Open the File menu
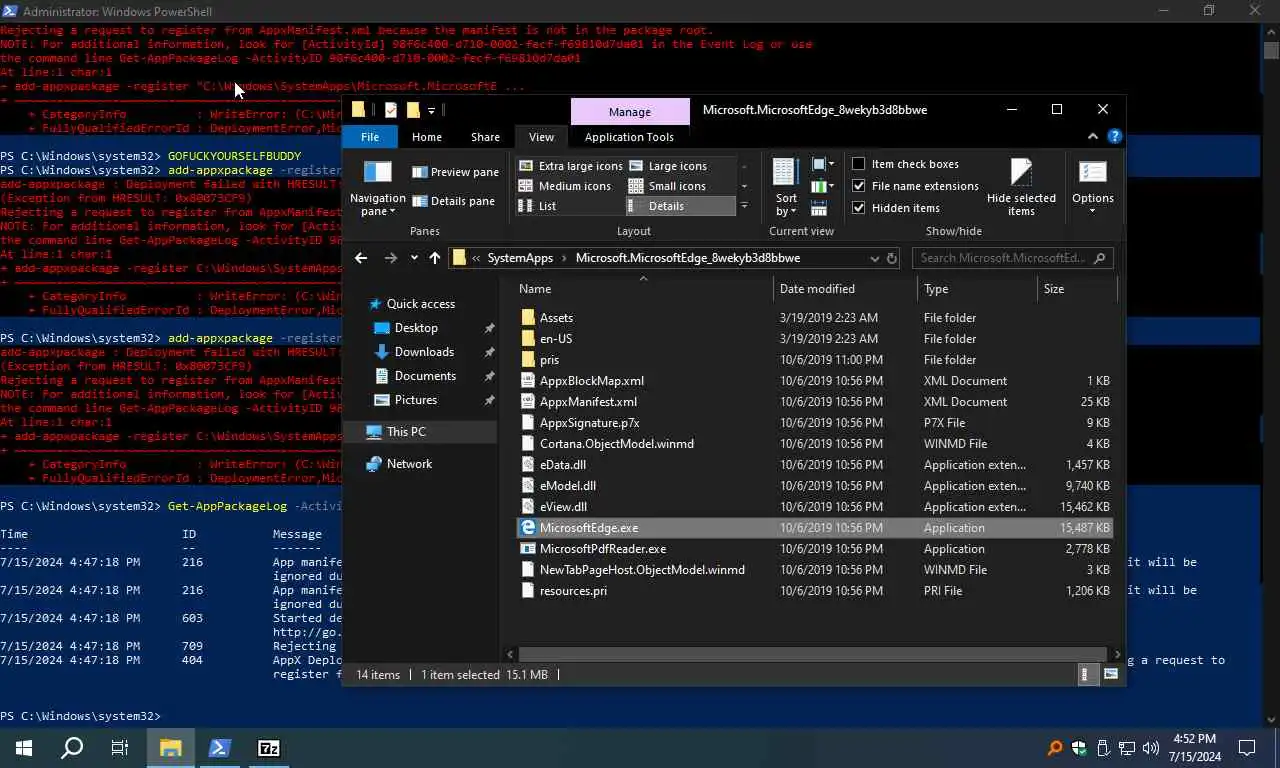1280x768 pixels. tap(370, 137)
